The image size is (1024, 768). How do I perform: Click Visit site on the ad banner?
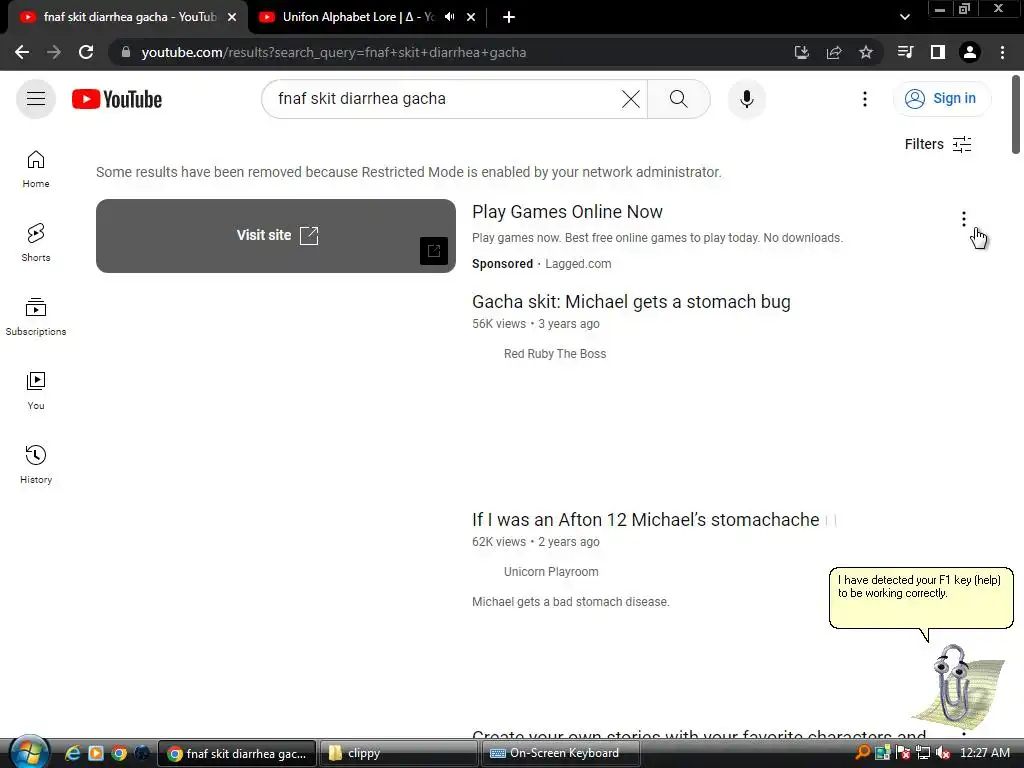[x=276, y=236]
